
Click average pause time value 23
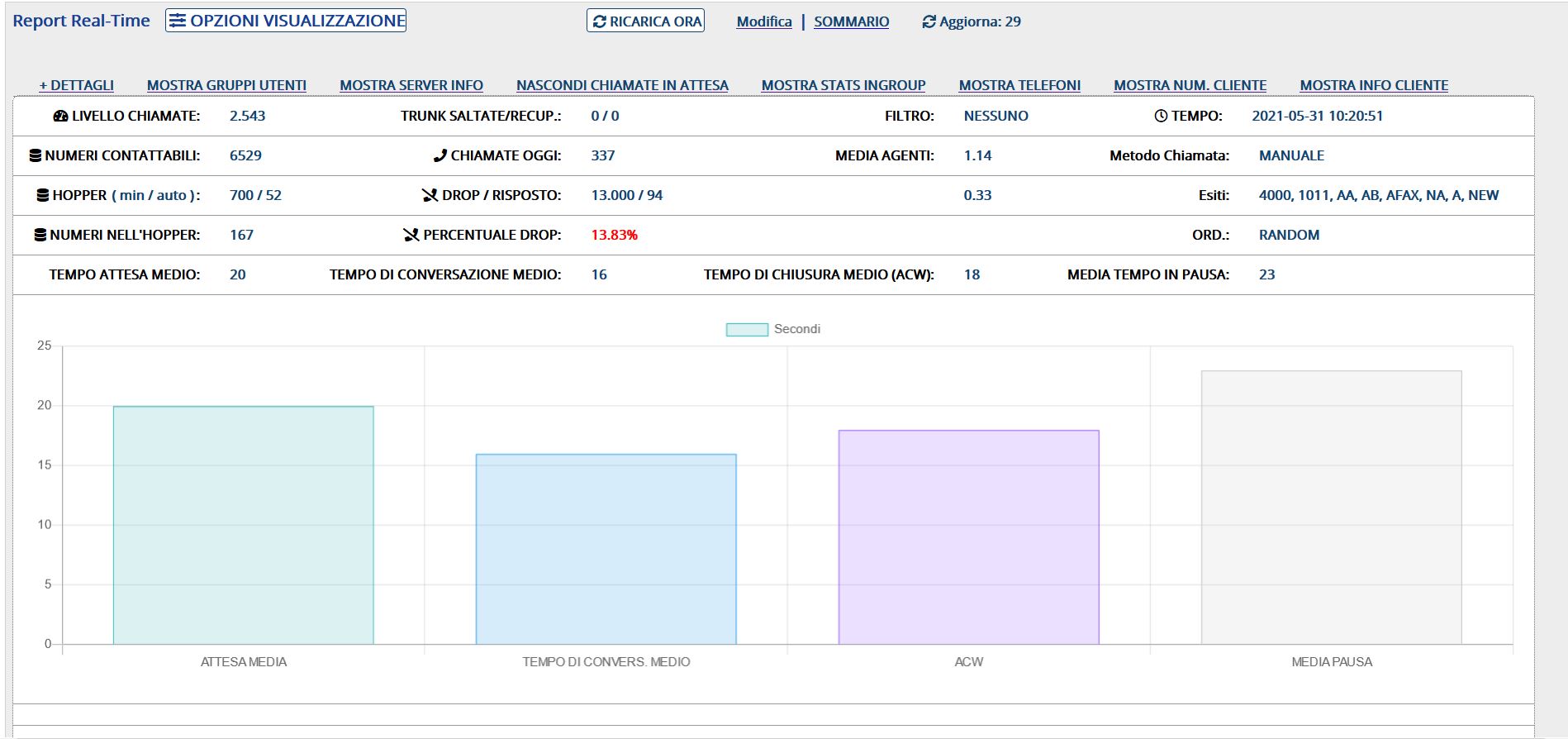(x=1267, y=274)
